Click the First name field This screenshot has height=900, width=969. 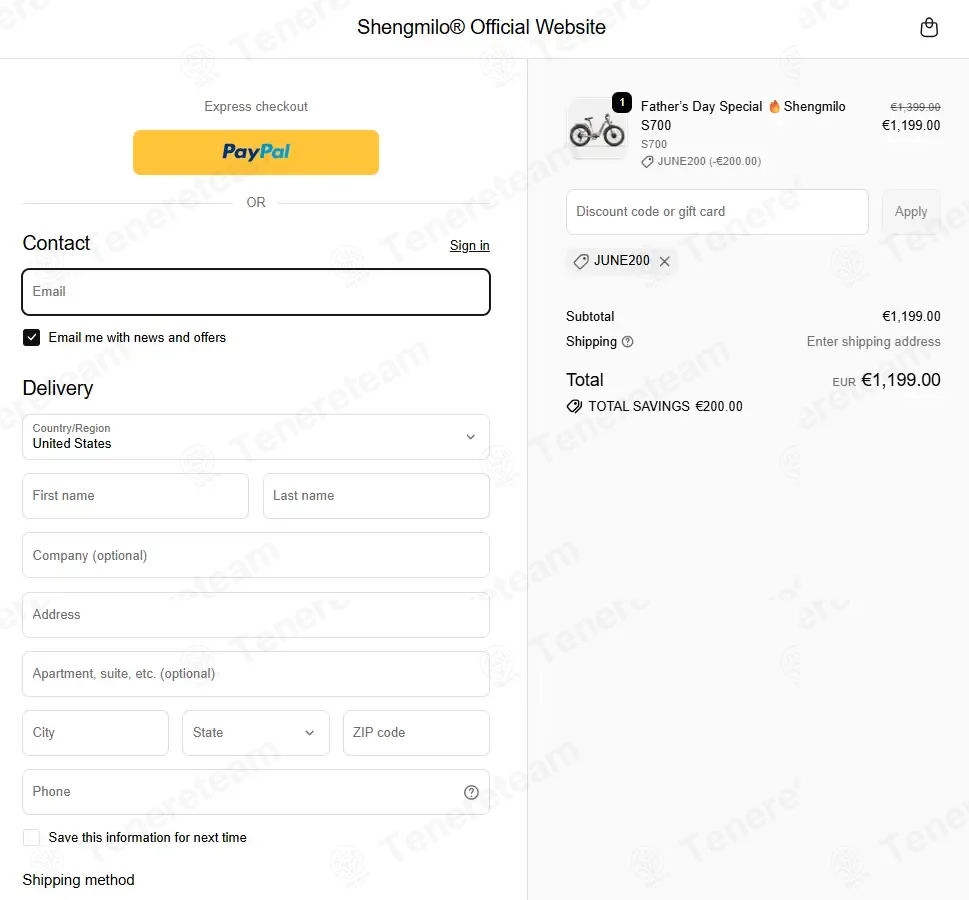click(x=135, y=496)
